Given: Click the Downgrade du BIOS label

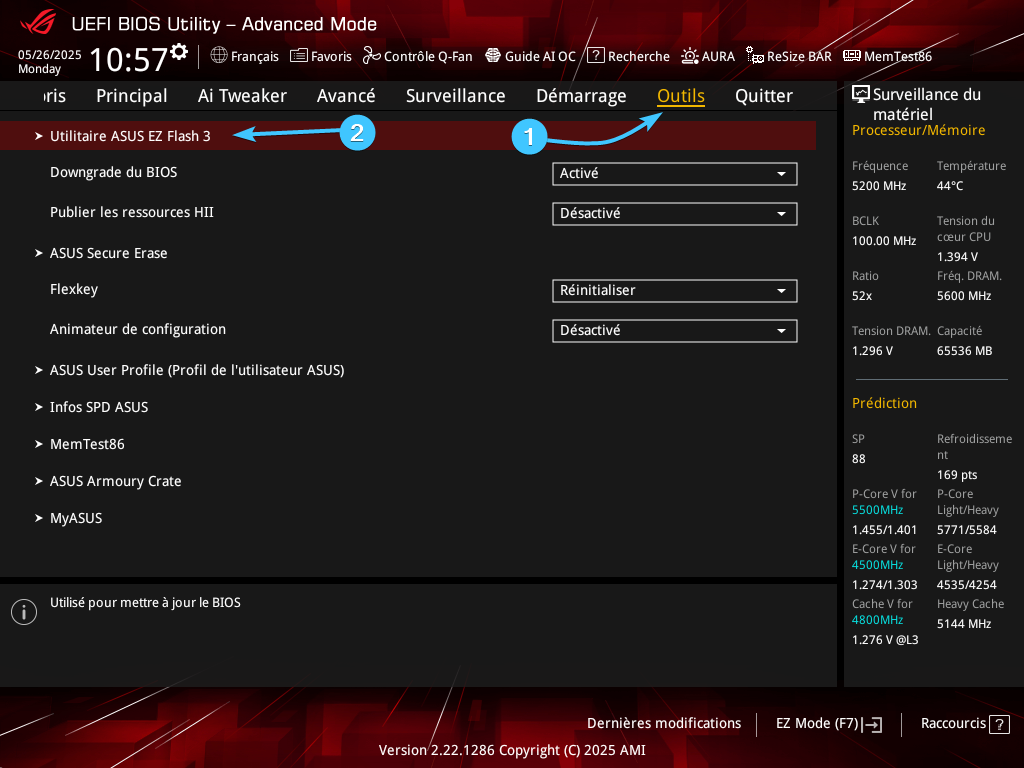Looking at the screenshot, I should pos(114,172).
